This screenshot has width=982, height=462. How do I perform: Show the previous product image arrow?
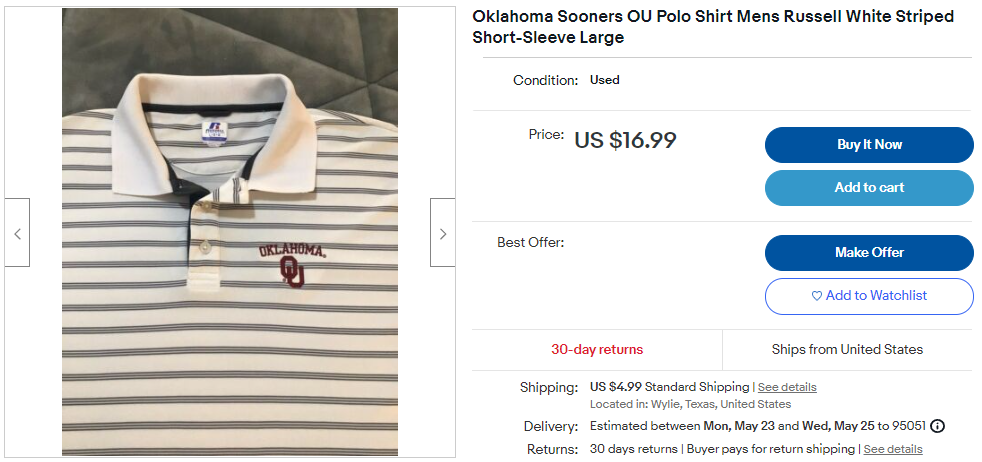(x=17, y=233)
